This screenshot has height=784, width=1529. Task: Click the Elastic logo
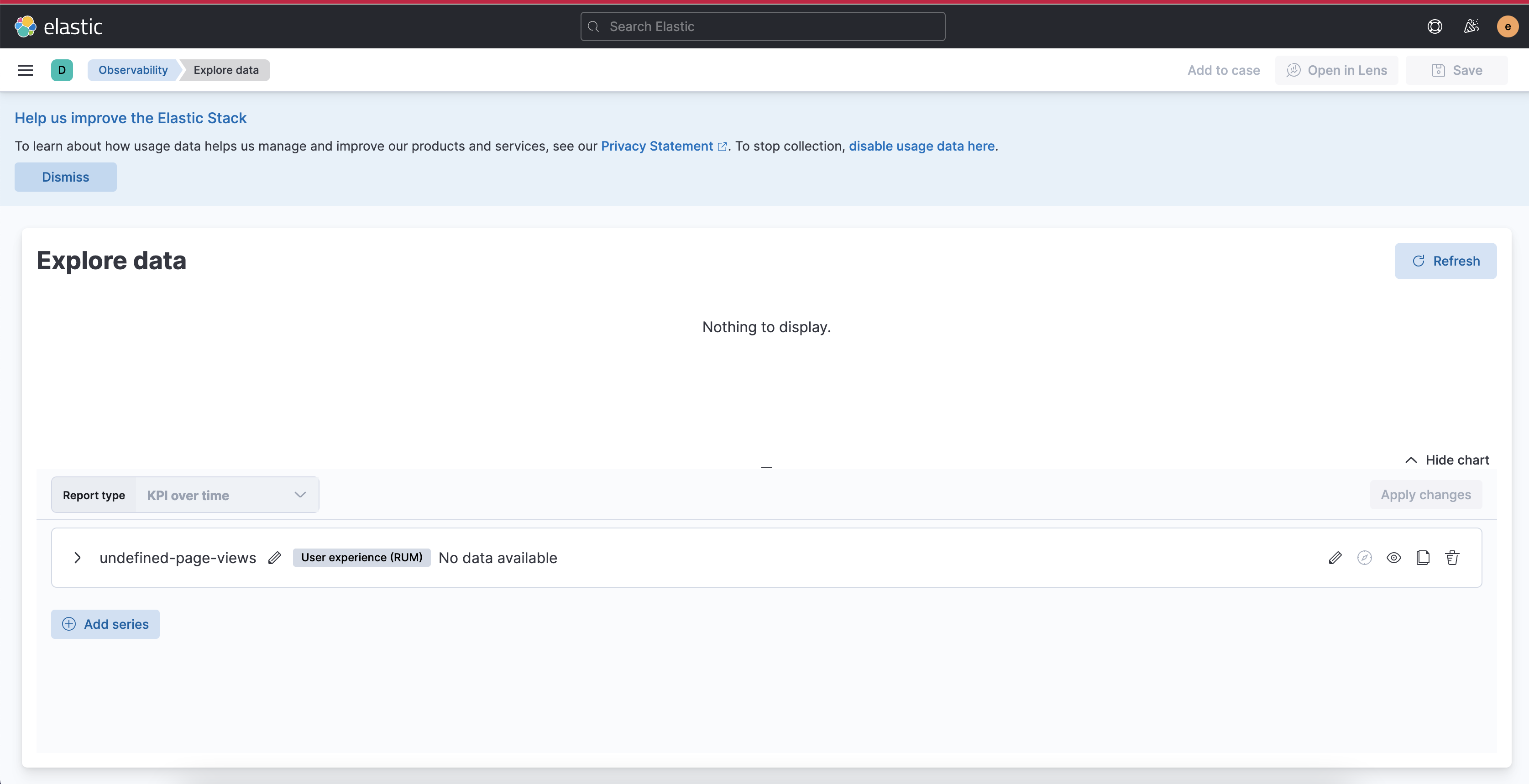58,27
